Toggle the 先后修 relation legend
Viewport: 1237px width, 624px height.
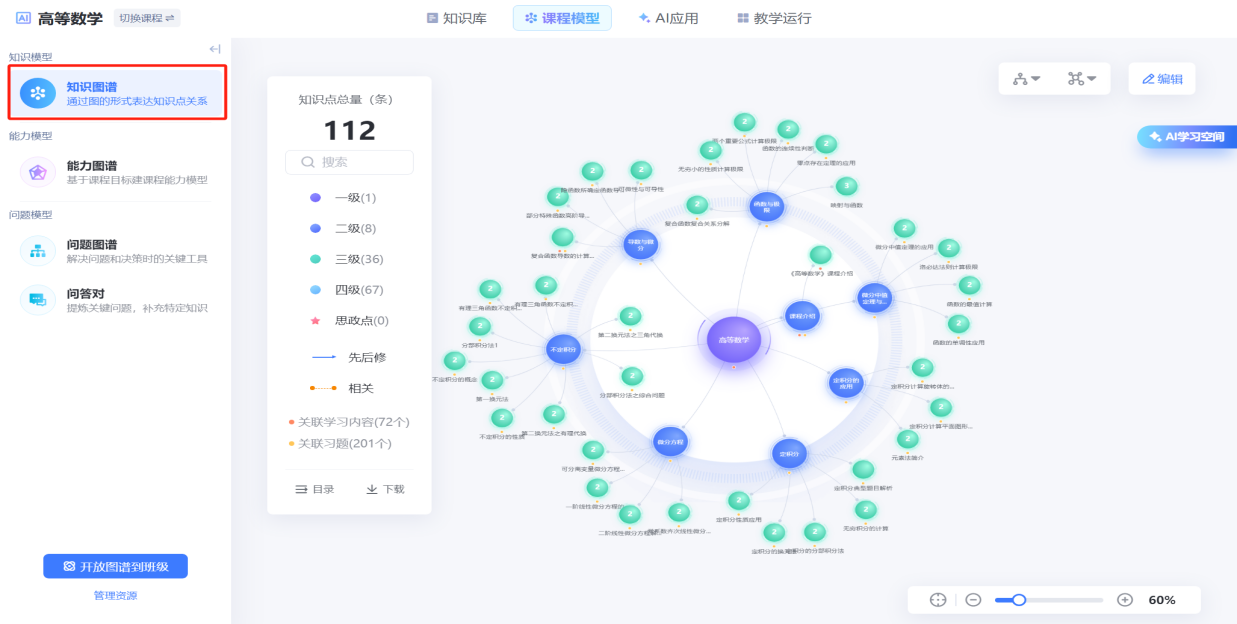tap(347, 357)
